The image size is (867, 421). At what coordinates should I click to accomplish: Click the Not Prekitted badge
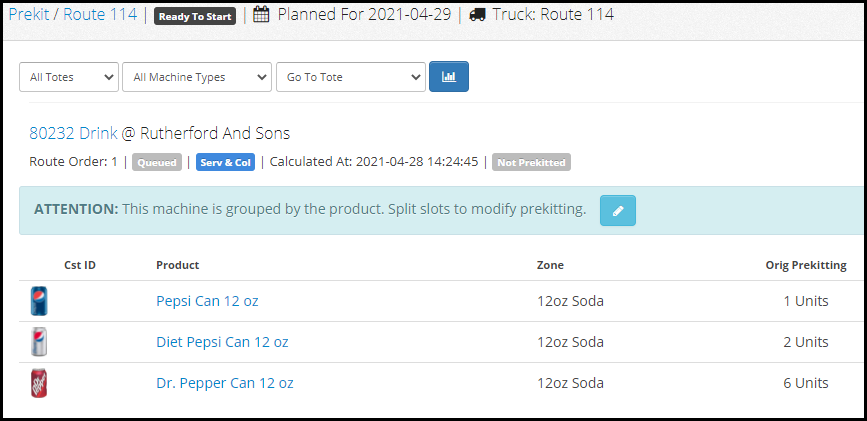pos(531,163)
